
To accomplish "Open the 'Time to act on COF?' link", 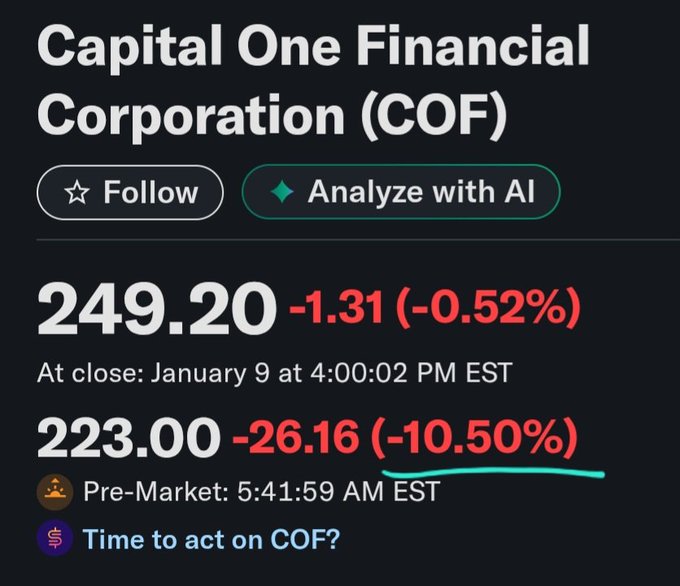I will [211, 540].
